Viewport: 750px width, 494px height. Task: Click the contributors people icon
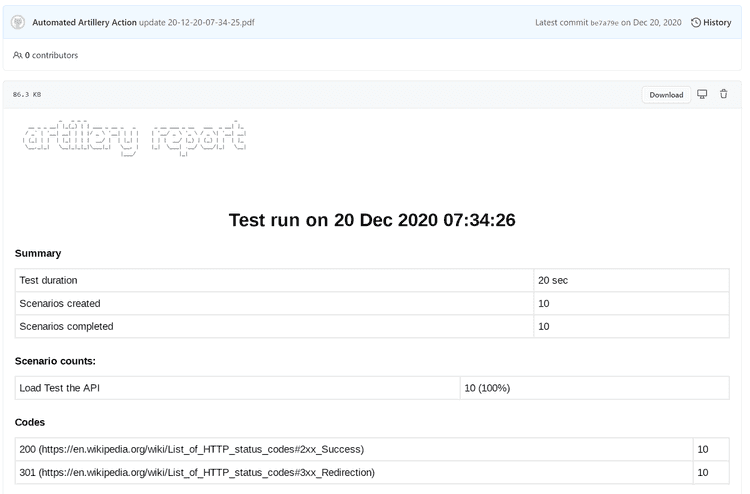pyautogui.click(x=17, y=55)
